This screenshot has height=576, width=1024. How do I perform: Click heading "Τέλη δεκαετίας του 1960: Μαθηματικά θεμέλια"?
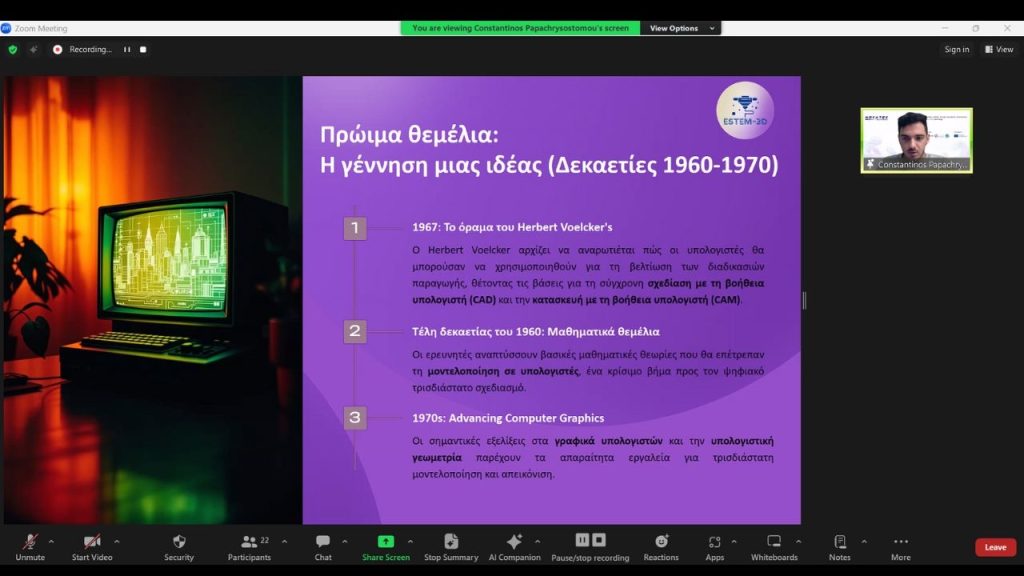coord(536,332)
